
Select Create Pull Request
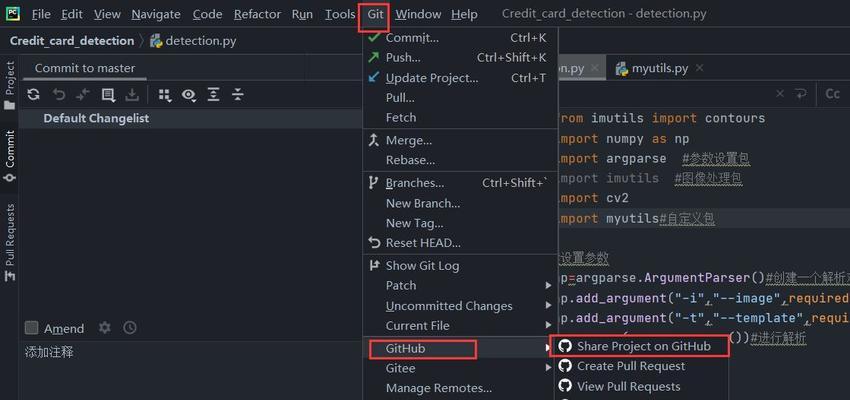point(630,366)
